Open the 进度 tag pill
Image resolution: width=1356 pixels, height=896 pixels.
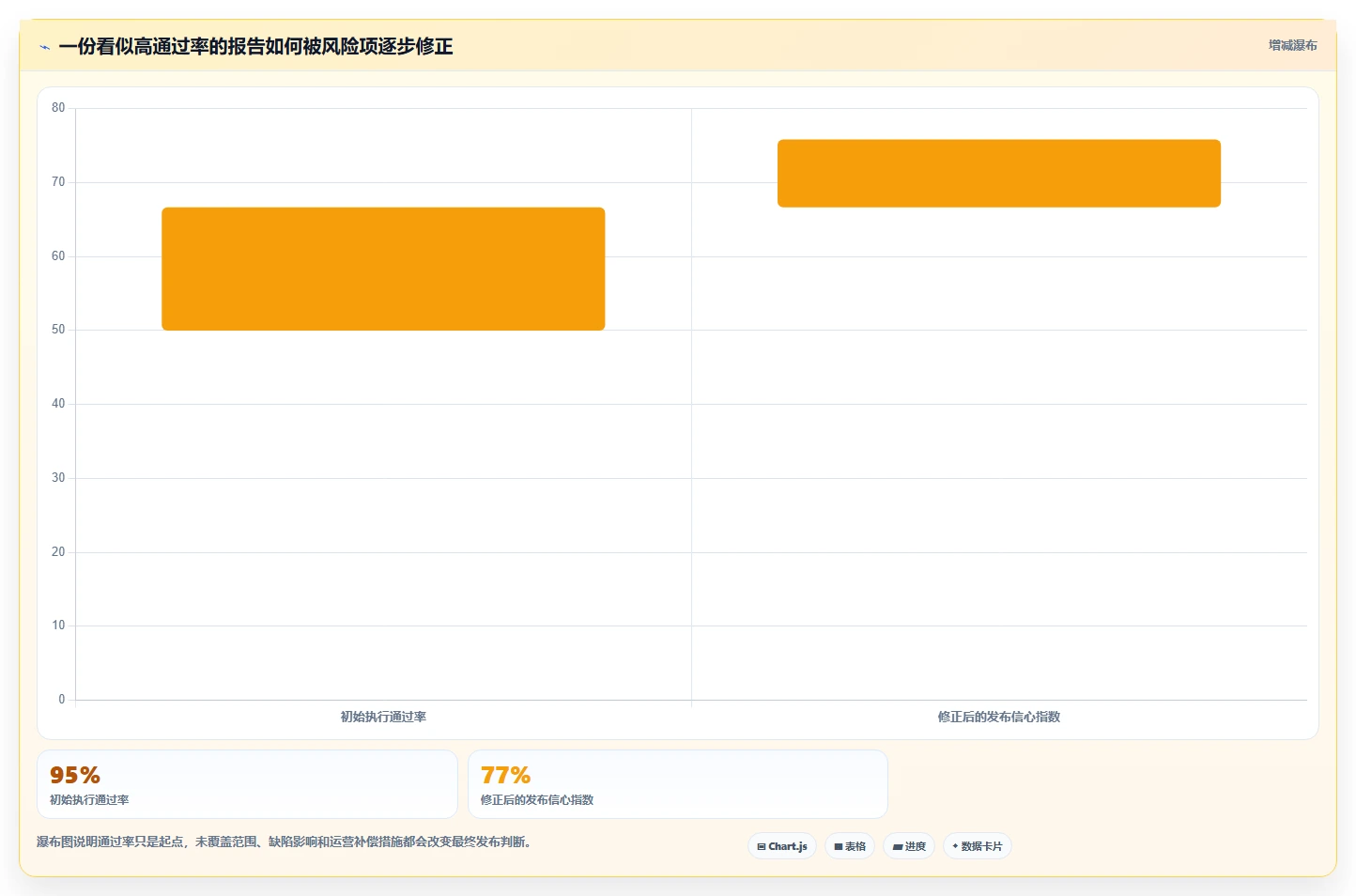[909, 846]
